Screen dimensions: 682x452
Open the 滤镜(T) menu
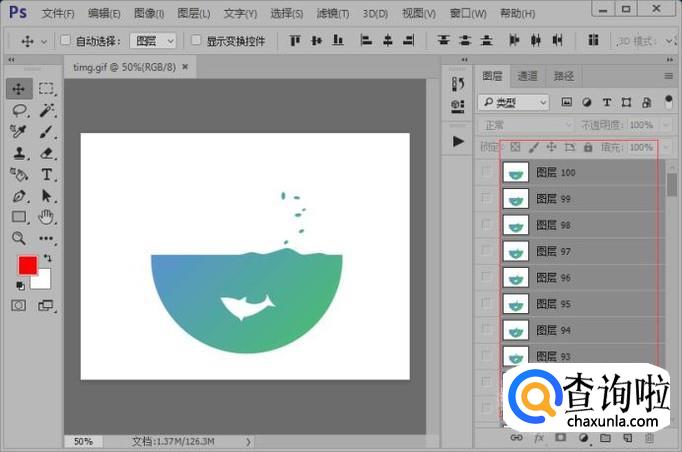pyautogui.click(x=332, y=13)
